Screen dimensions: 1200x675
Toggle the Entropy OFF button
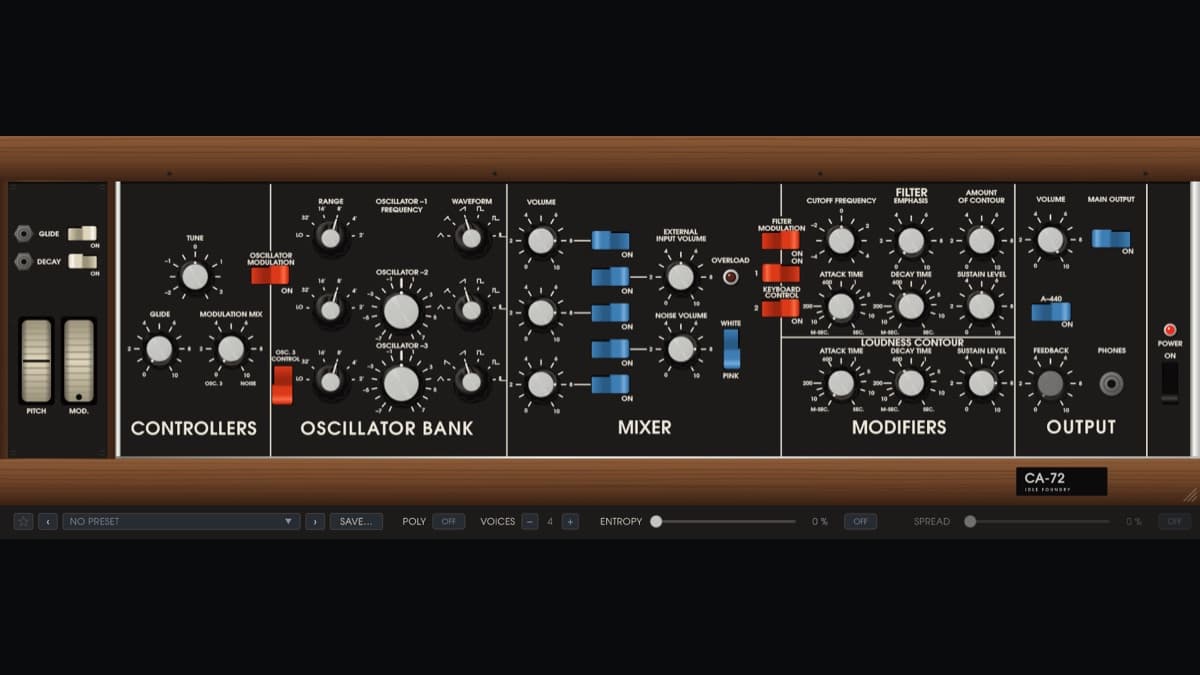(x=860, y=521)
